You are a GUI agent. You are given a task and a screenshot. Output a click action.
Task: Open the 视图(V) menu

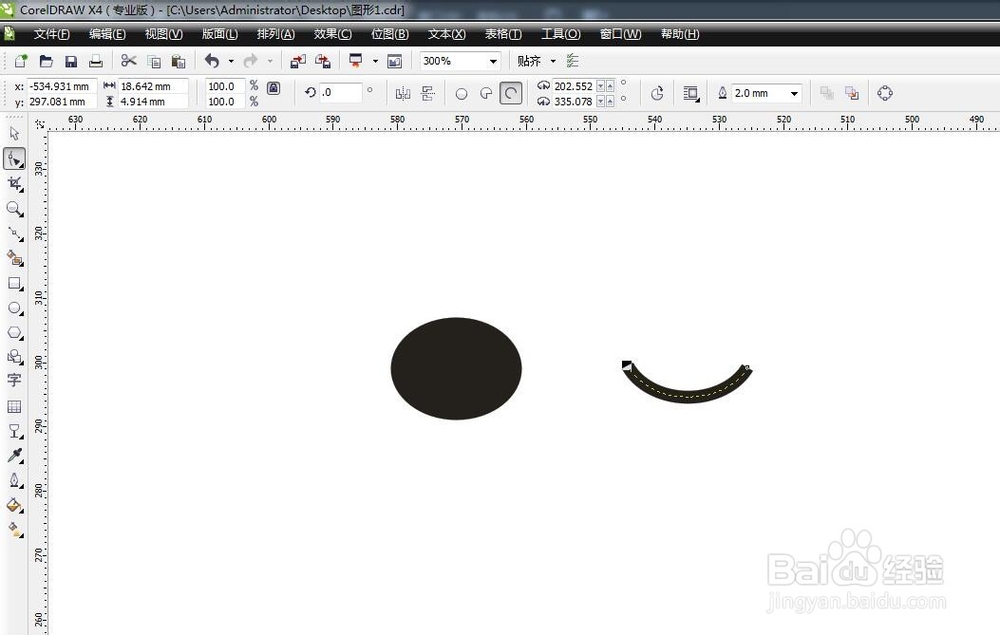coord(163,34)
